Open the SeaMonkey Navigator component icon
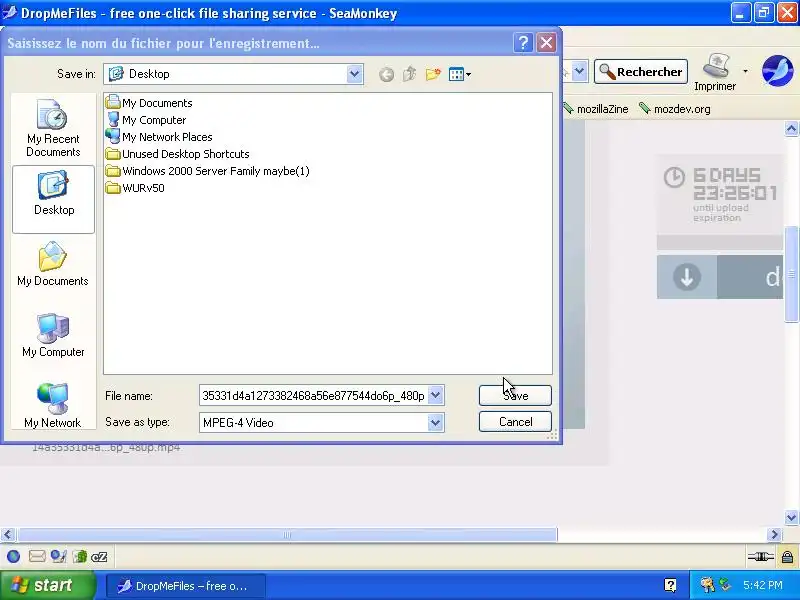 coord(14,557)
